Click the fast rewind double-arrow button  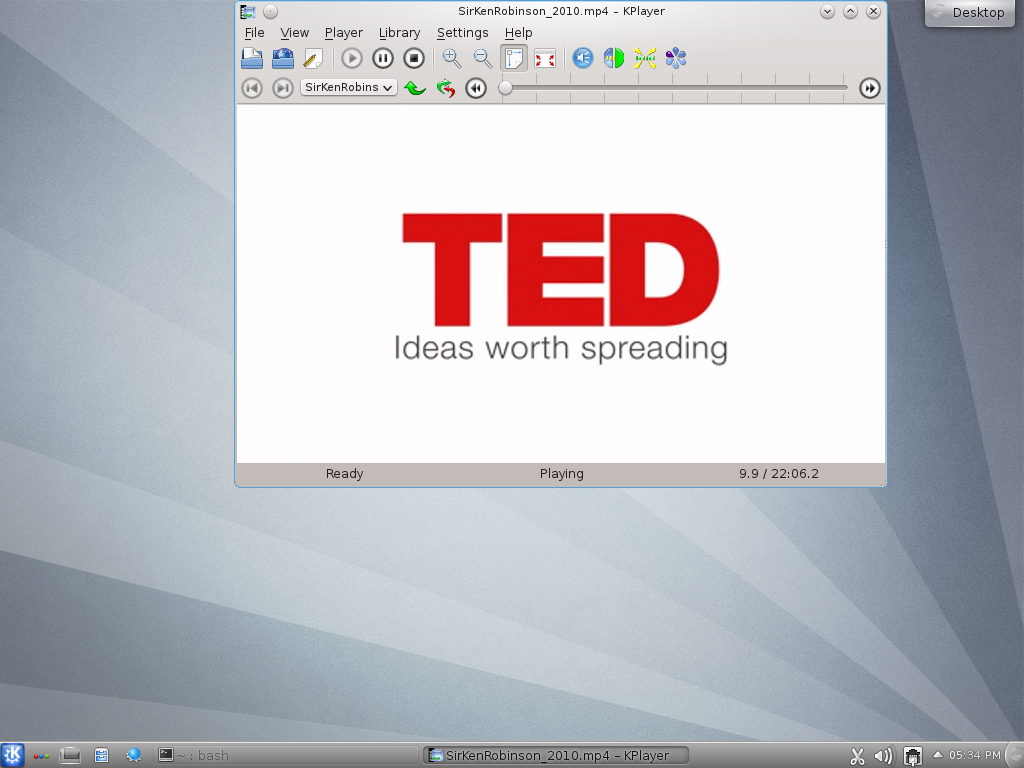[476, 88]
